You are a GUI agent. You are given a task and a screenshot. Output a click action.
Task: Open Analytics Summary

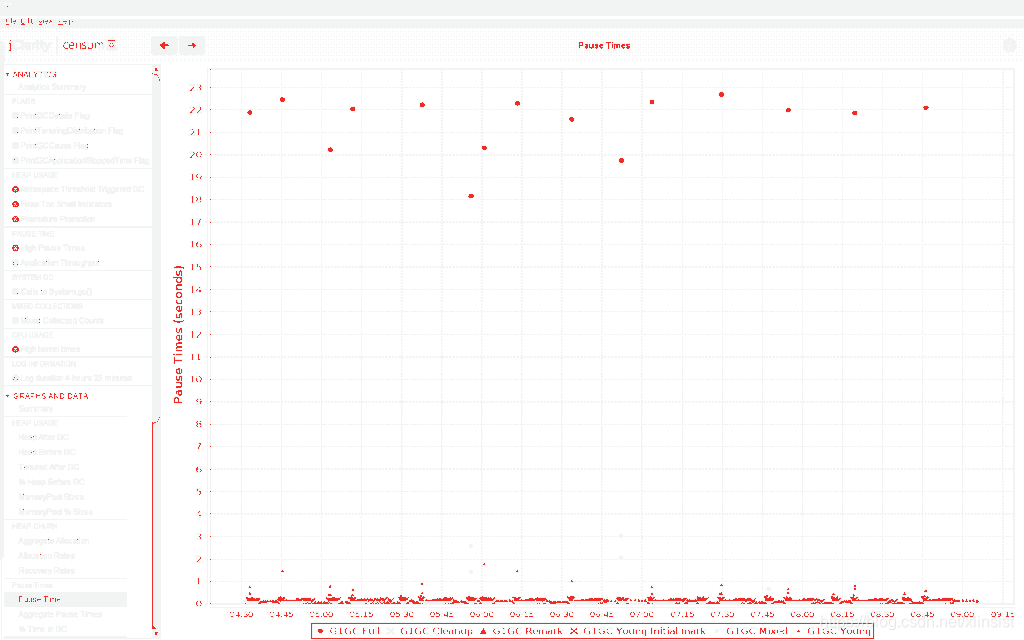click(x=52, y=87)
